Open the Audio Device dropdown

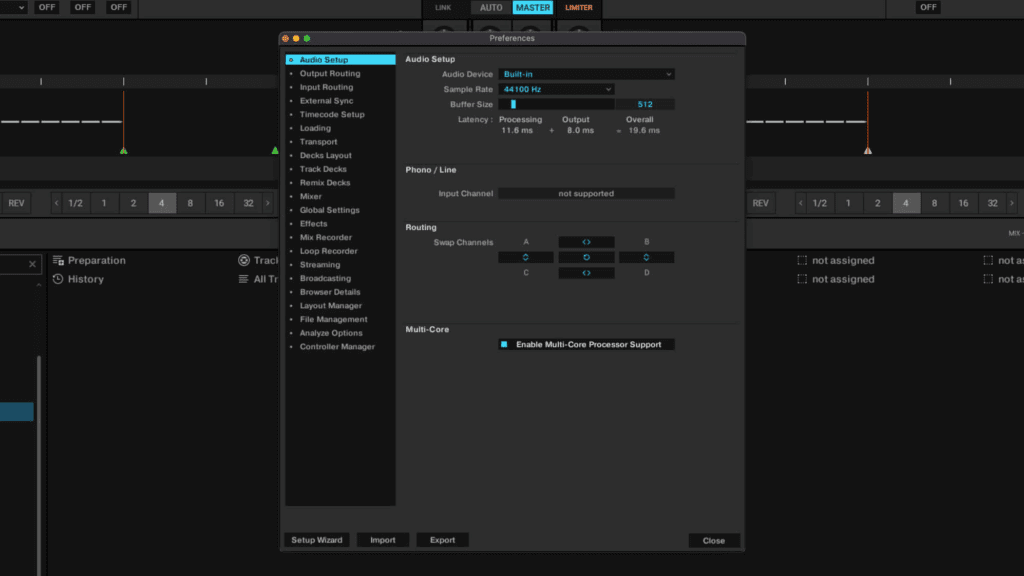point(586,74)
